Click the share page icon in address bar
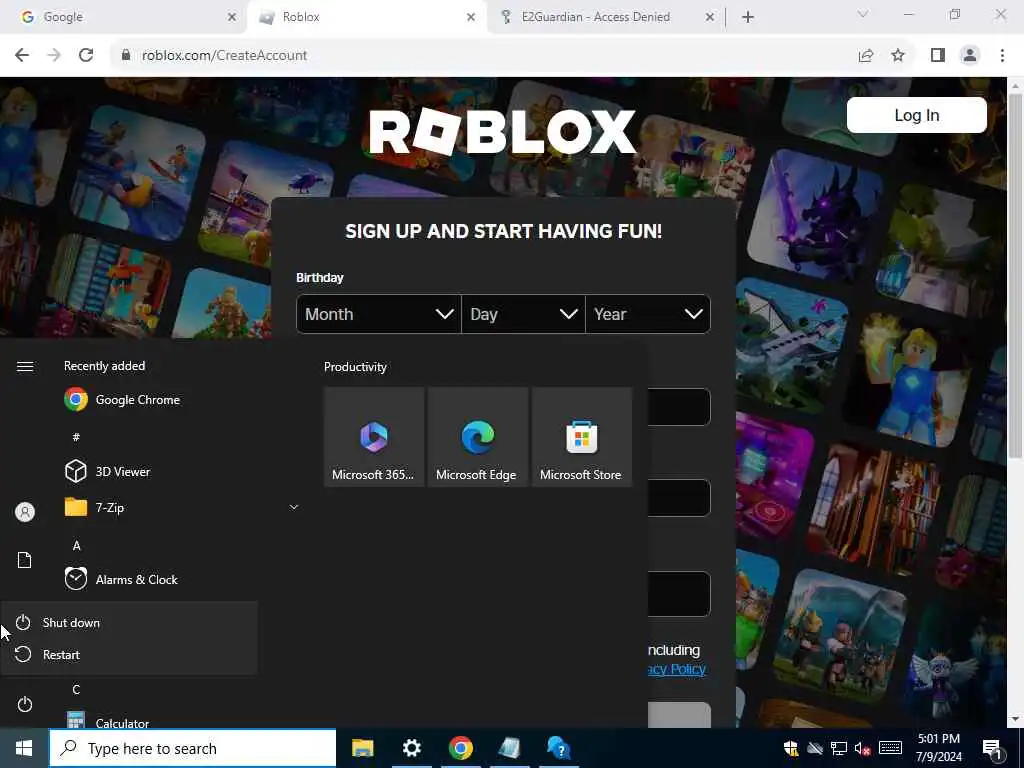This screenshot has width=1024, height=768. click(x=866, y=56)
